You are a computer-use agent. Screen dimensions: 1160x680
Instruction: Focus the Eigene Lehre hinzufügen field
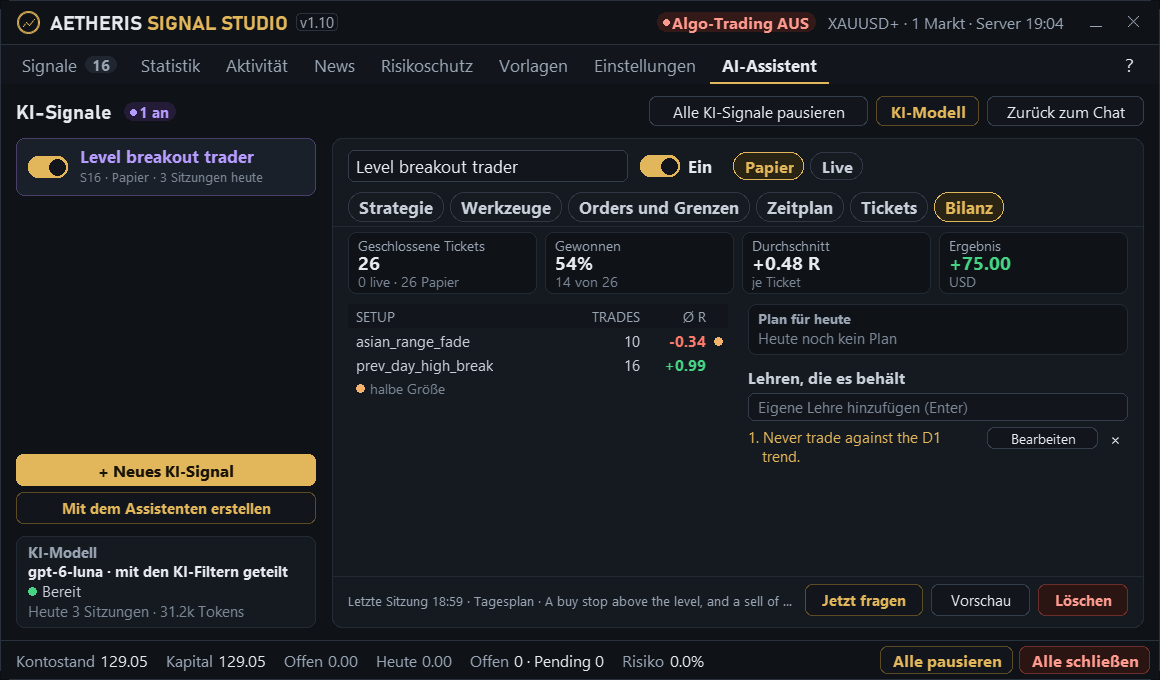(937, 408)
